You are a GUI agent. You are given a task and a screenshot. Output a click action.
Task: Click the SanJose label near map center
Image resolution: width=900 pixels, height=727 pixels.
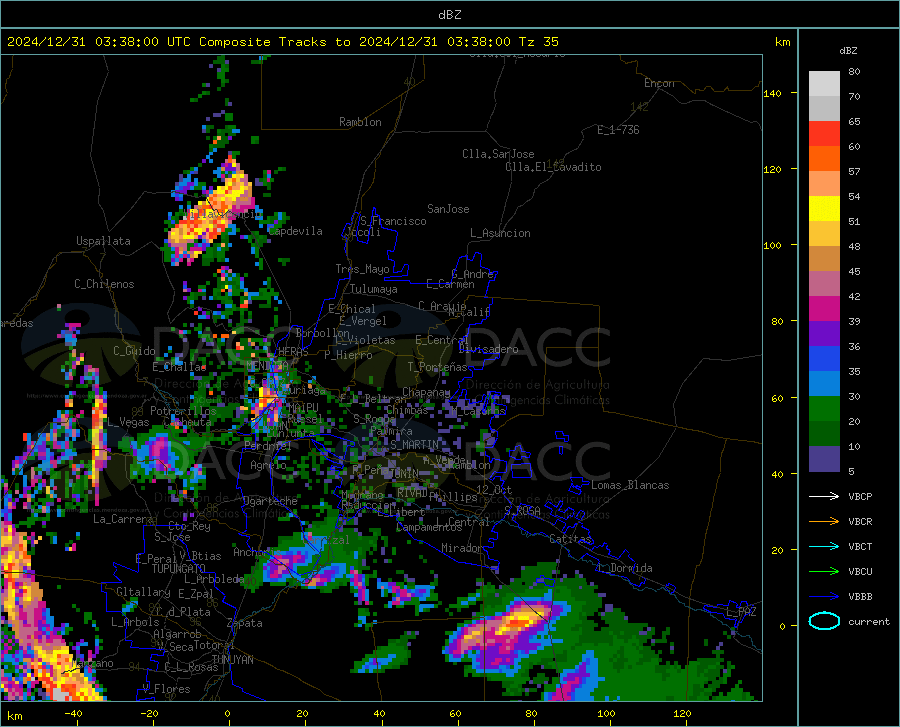pos(448,209)
